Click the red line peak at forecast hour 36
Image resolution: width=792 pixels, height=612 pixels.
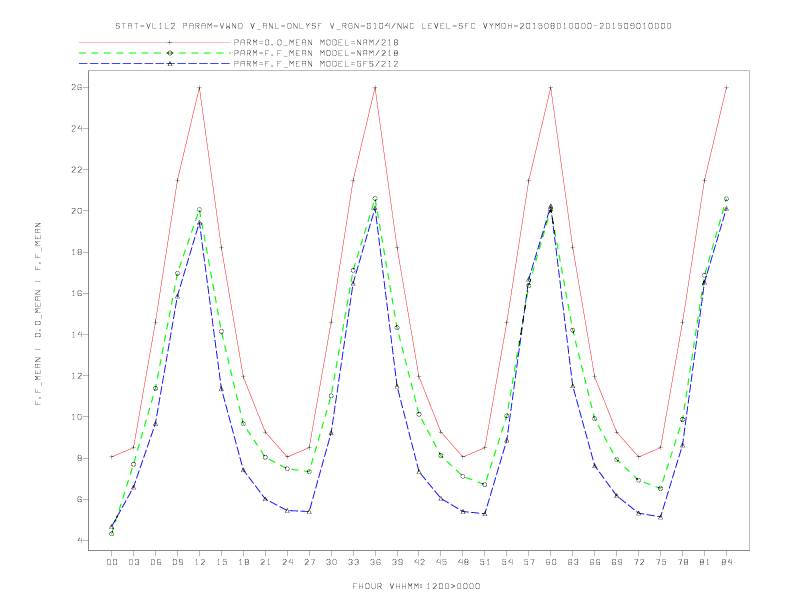375,88
